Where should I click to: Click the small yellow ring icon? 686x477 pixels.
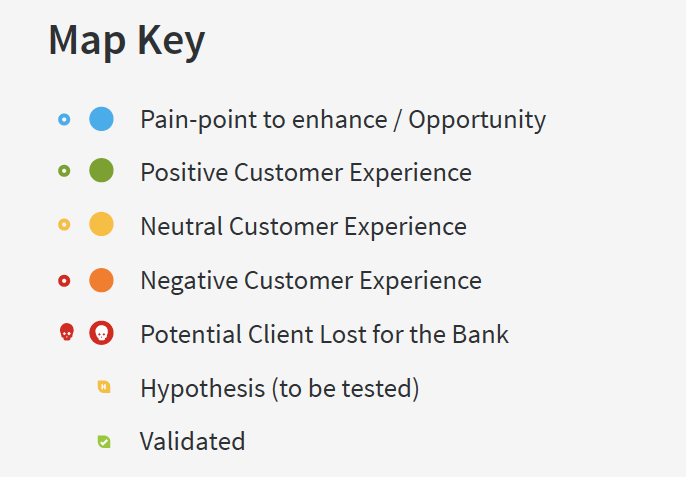[x=64, y=226]
